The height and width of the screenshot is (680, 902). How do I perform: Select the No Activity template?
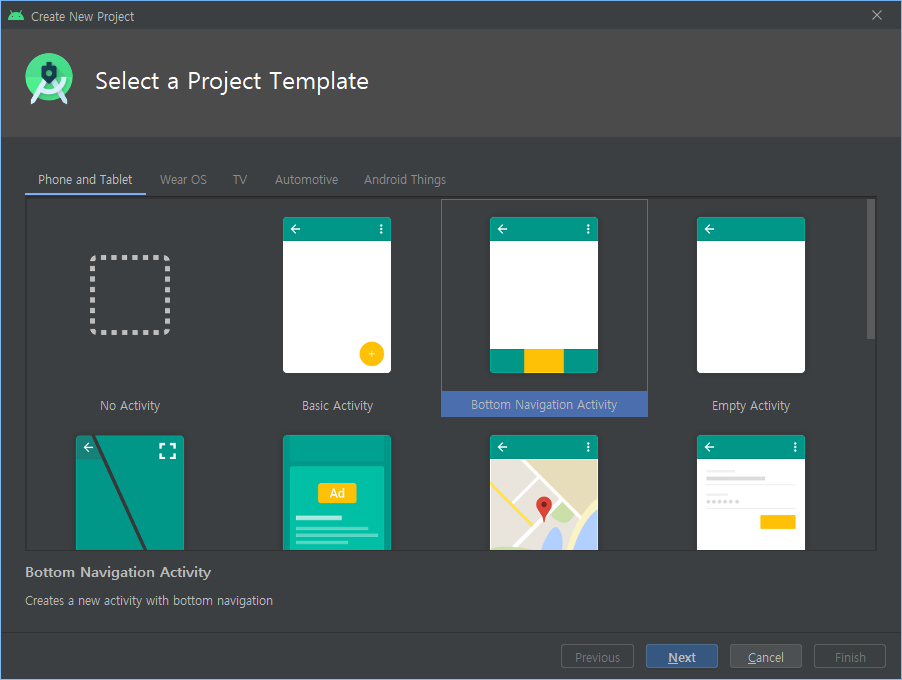pos(130,308)
